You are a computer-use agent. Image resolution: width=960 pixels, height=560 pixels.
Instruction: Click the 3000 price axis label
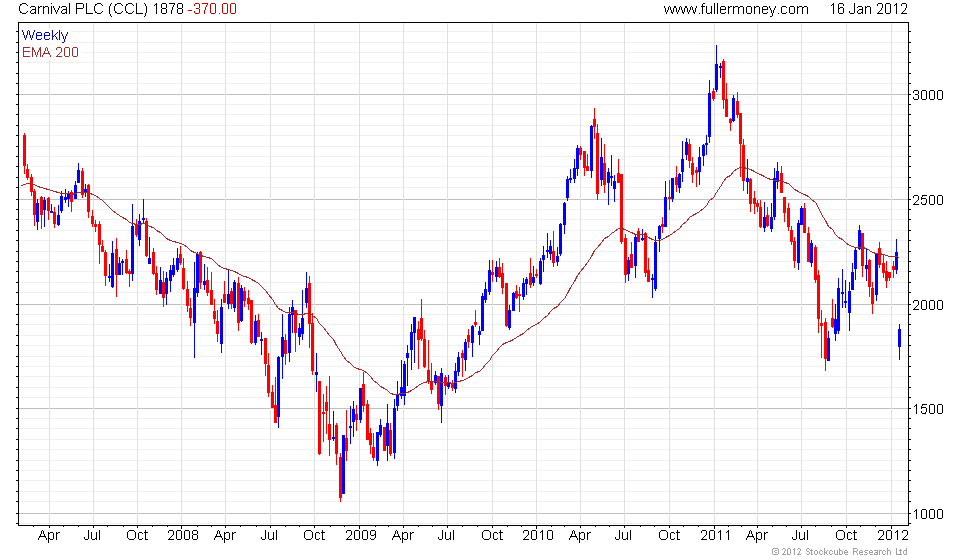tap(928, 95)
